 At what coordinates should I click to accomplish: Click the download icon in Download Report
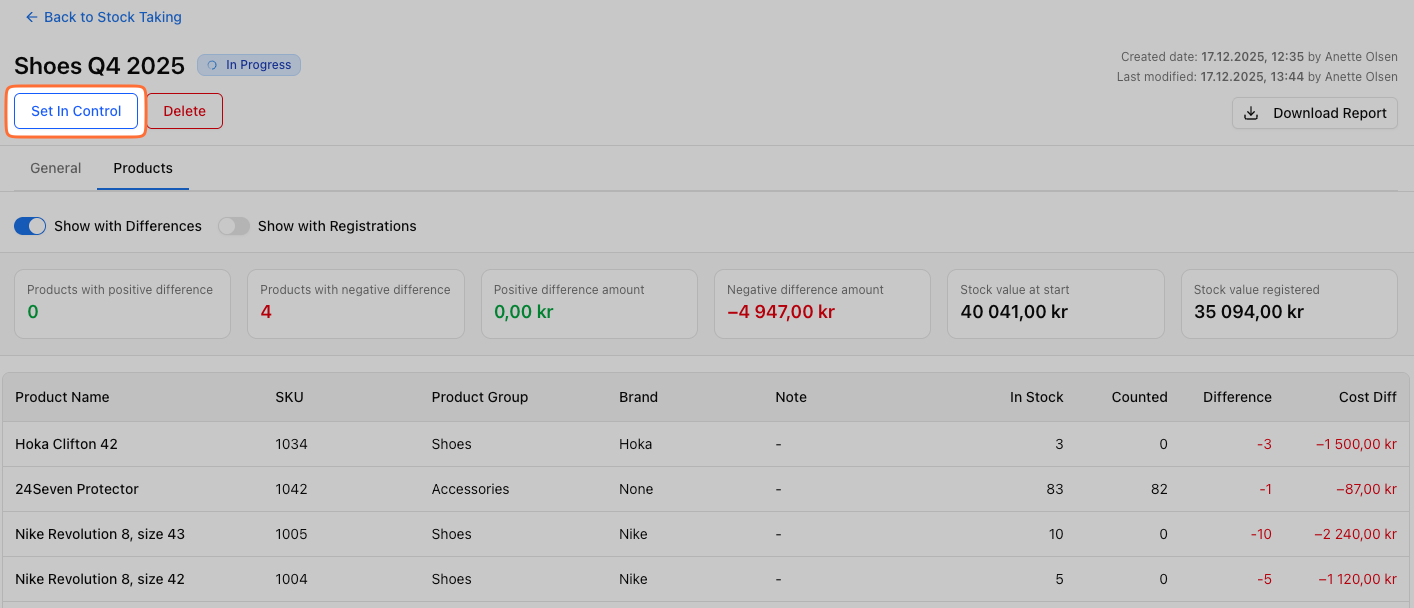coord(1251,113)
